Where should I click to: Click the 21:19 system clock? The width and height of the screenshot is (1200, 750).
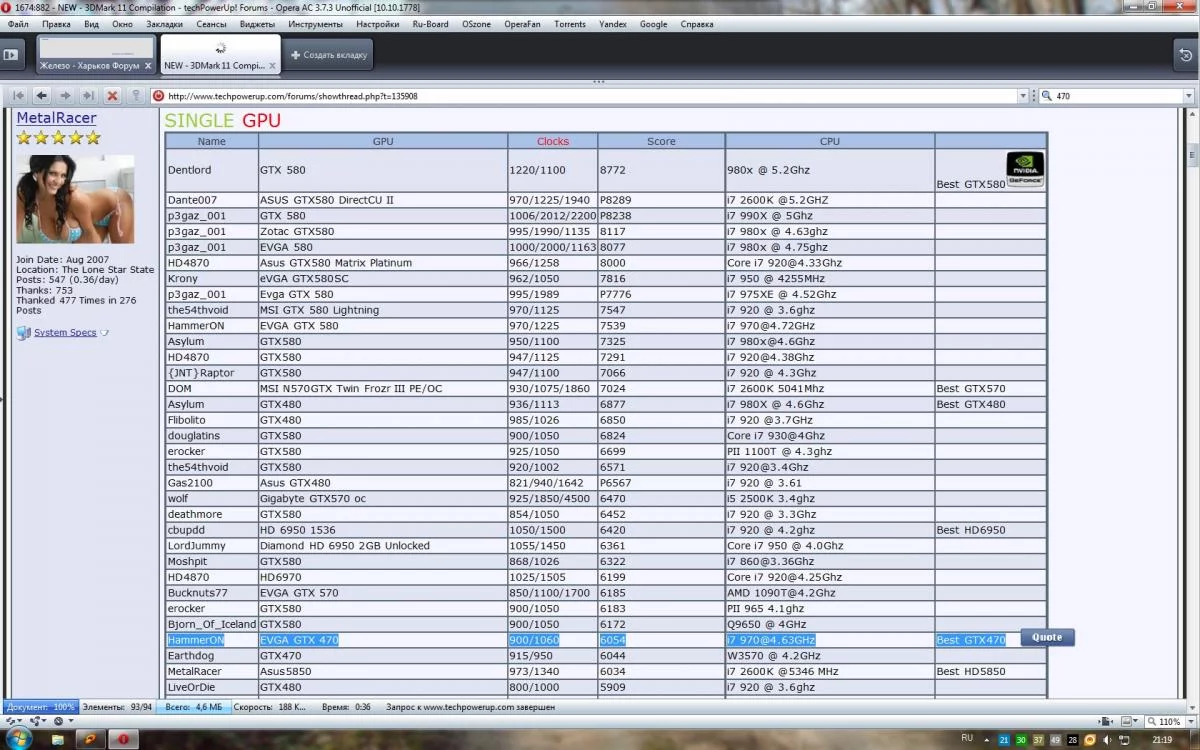click(1162, 739)
